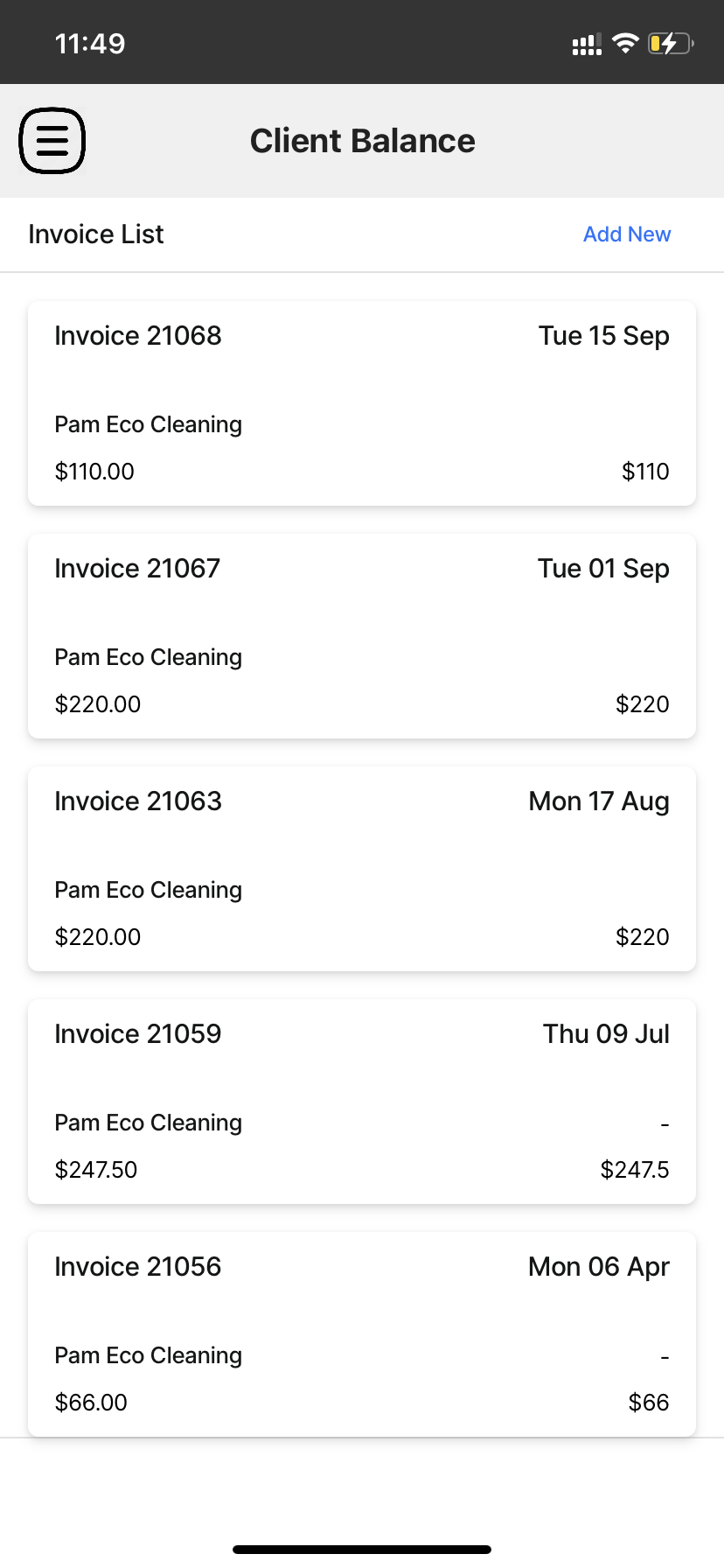The width and height of the screenshot is (724, 1568).
Task: Click the $110 balance on Invoice 21068
Action: (x=645, y=472)
